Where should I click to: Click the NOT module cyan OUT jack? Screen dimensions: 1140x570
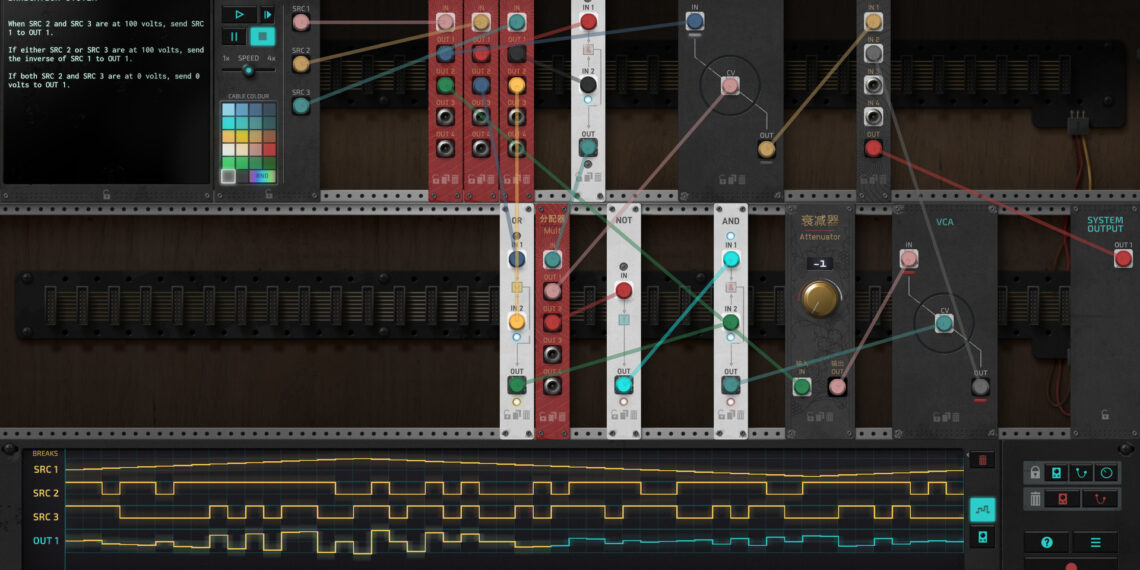point(624,385)
